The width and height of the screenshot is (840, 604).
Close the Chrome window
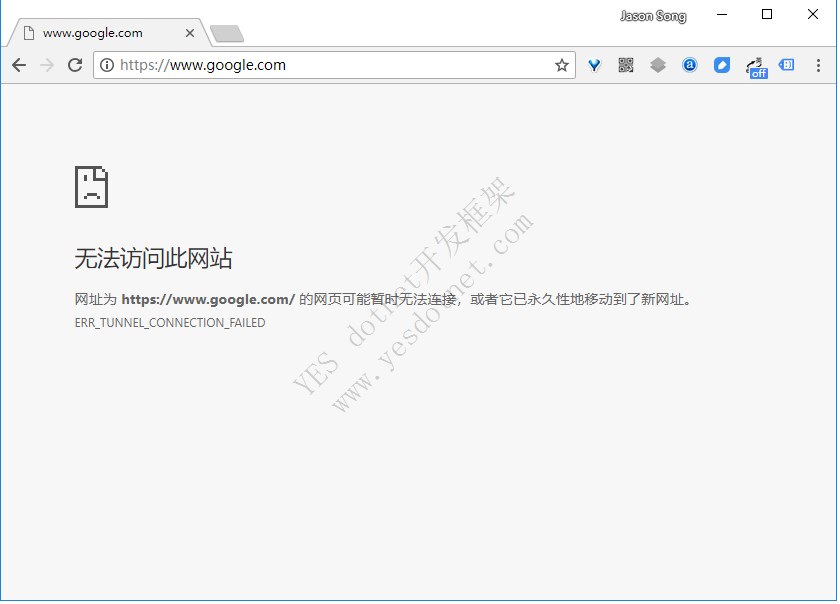(813, 14)
